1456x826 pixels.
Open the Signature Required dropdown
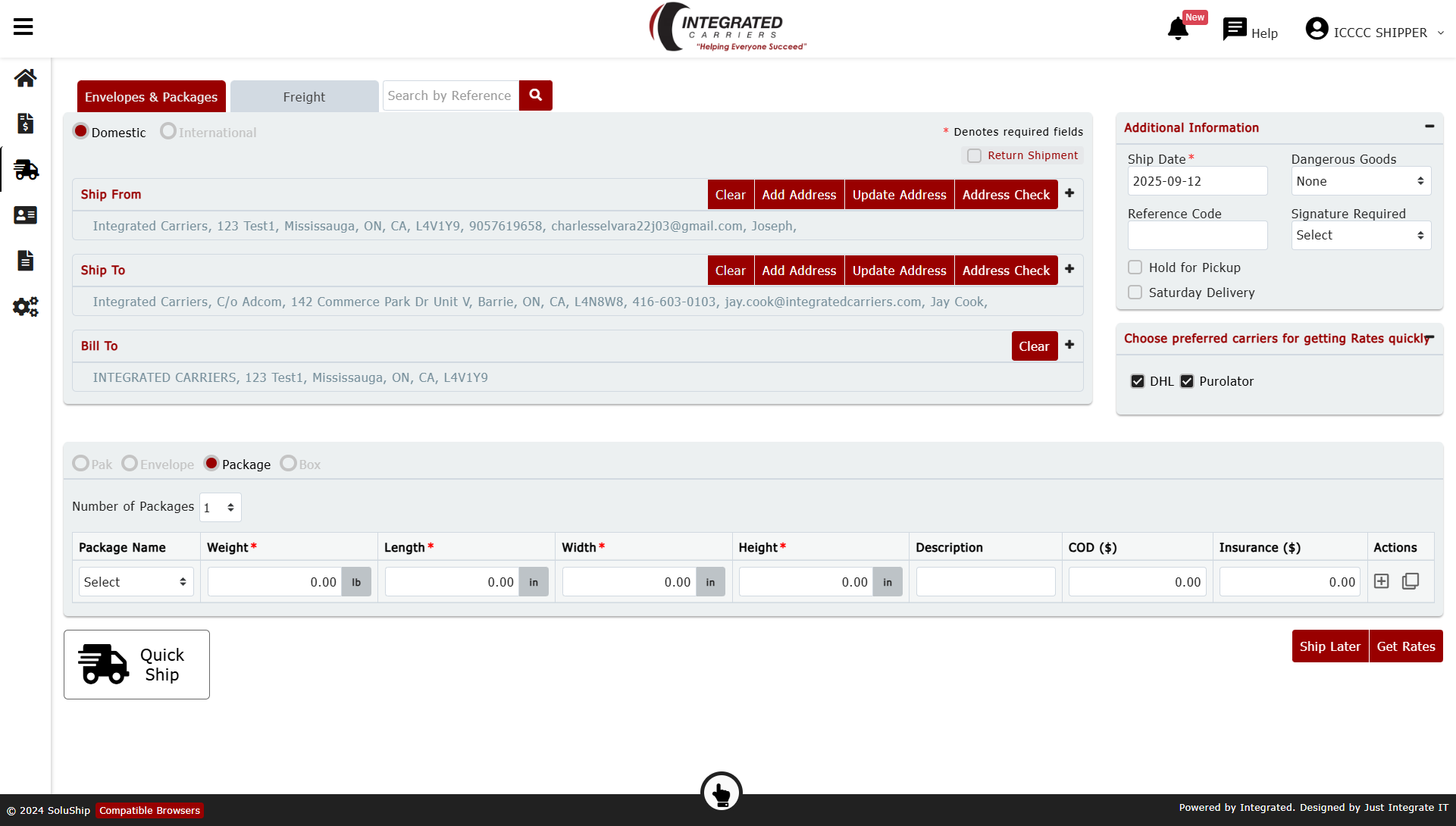(x=1360, y=235)
